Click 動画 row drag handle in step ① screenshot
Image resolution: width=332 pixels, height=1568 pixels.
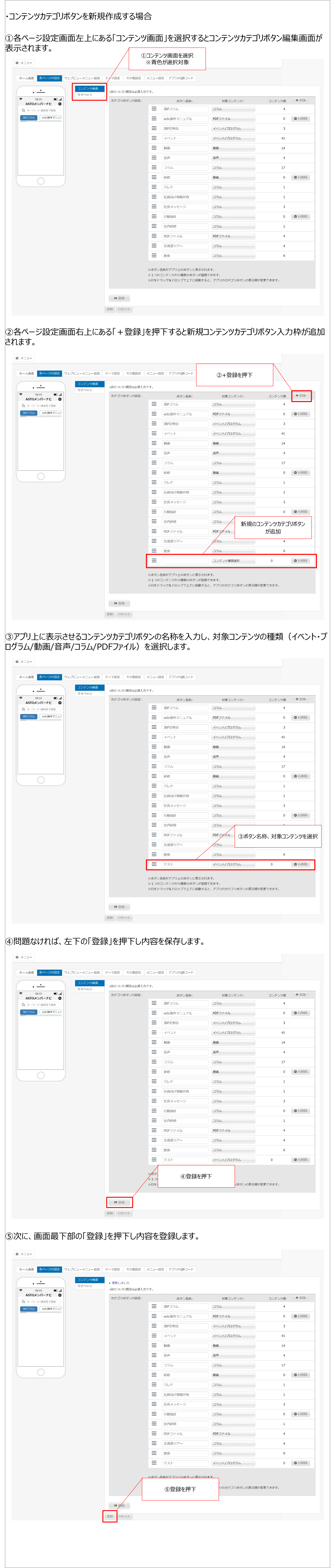(x=154, y=148)
